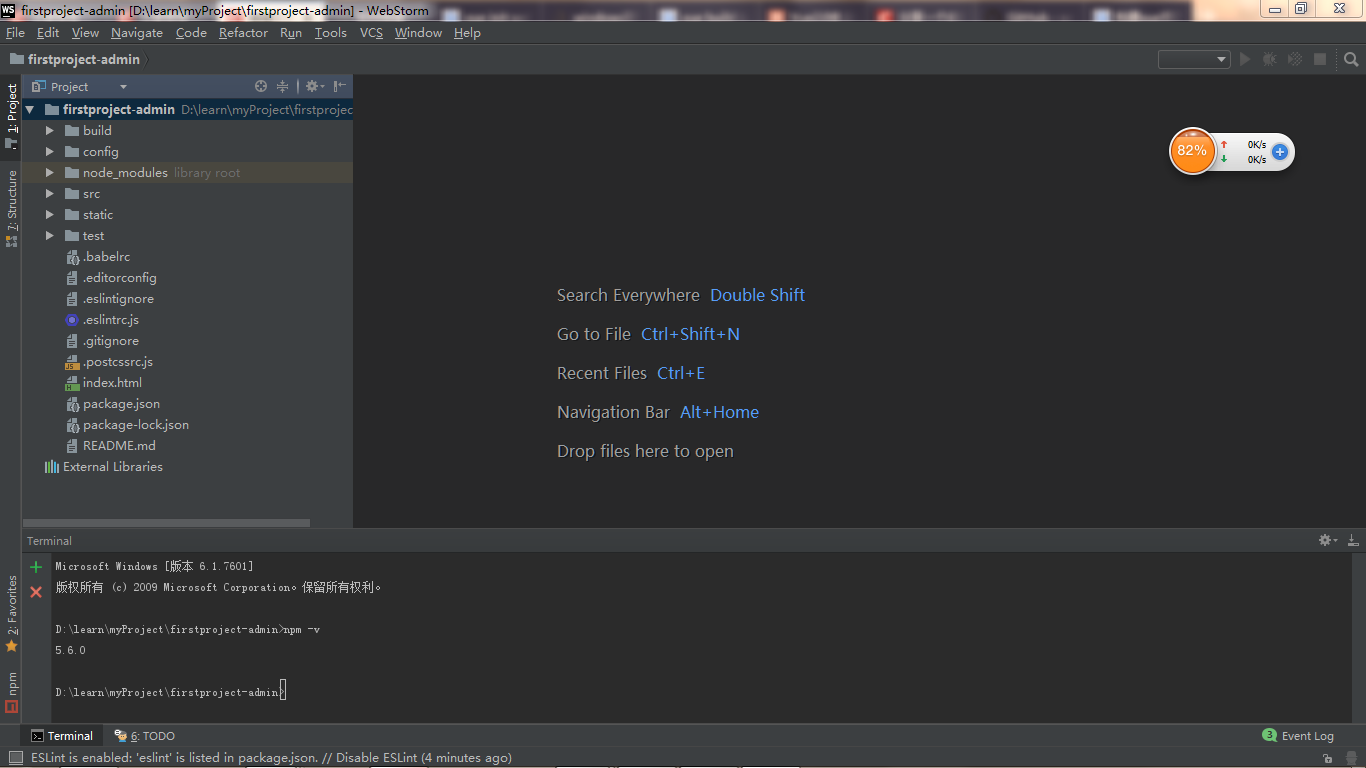The image size is (1366, 768).
Task: Click the 82% orange memory usage circle
Action: click(1192, 151)
